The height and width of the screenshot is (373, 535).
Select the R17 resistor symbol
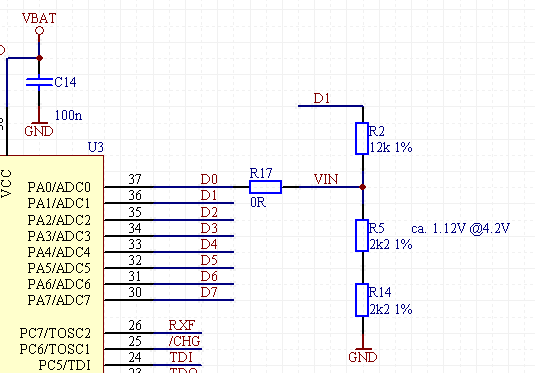265,187
